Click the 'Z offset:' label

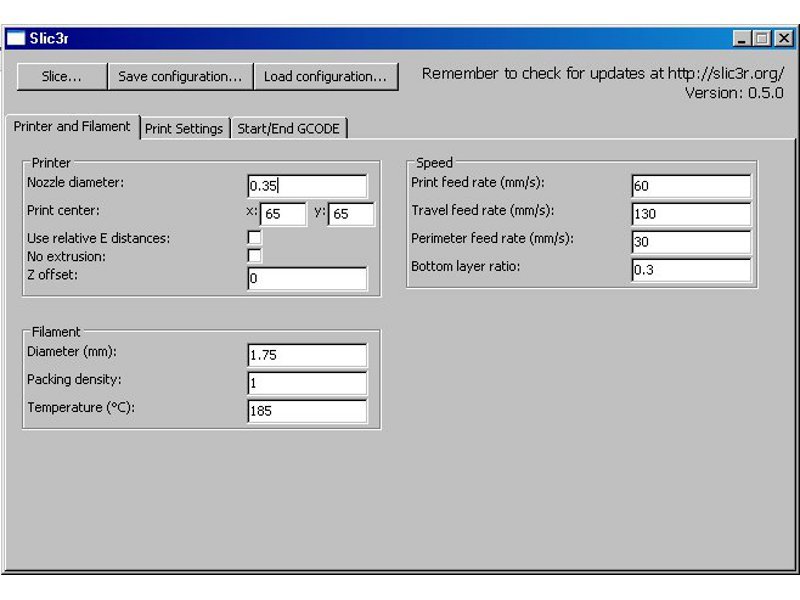coord(53,275)
